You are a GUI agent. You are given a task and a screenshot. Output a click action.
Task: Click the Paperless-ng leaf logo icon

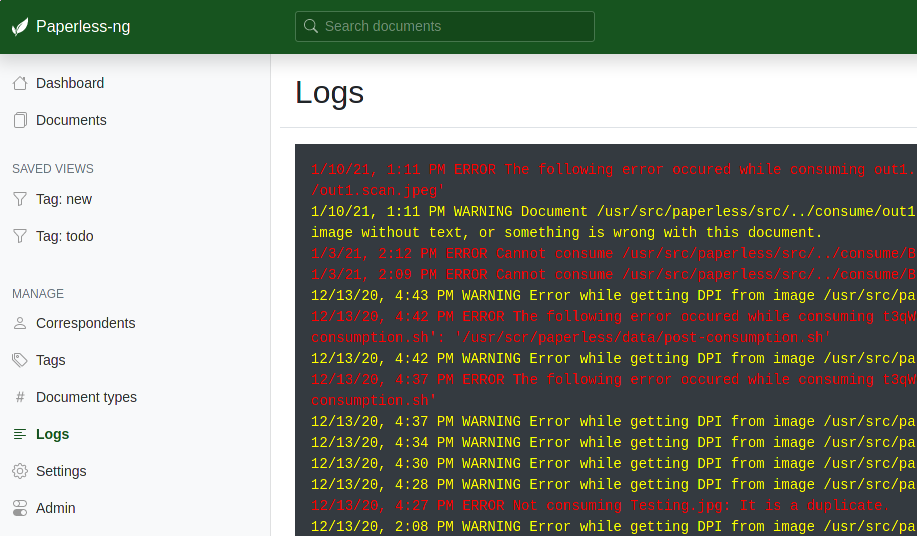tap(20, 27)
